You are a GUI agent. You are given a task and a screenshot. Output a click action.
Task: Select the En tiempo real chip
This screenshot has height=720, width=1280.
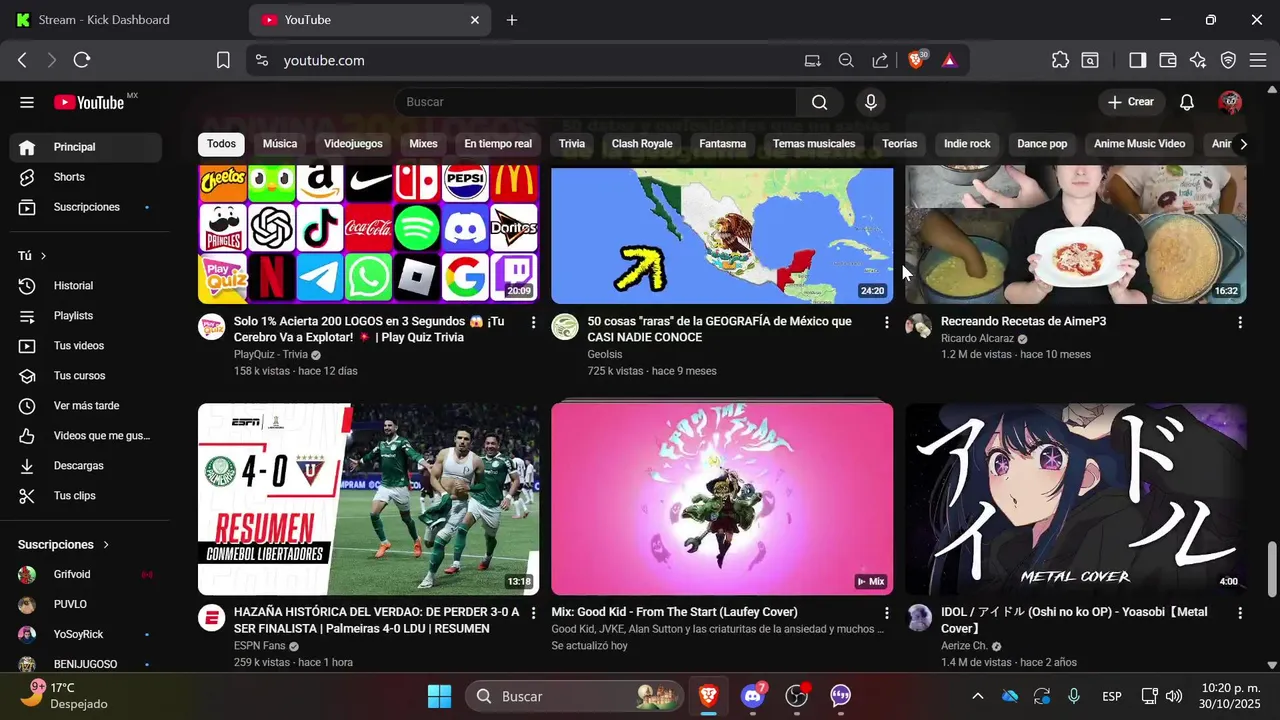[498, 144]
